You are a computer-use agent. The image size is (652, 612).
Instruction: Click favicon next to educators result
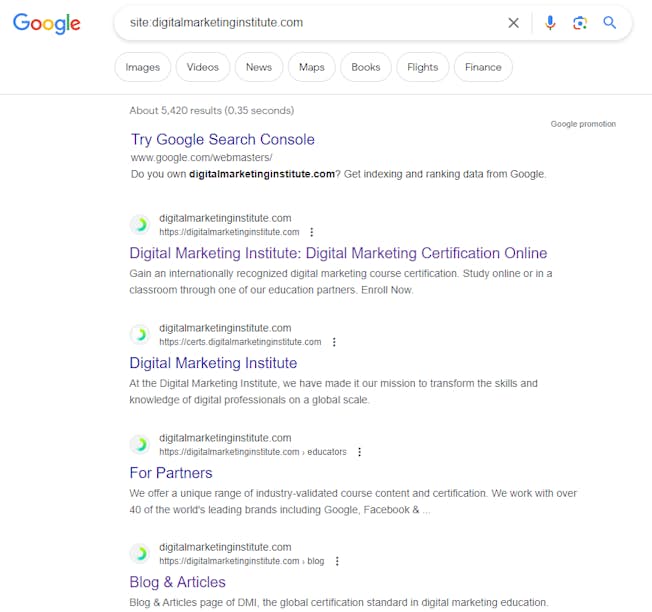coord(141,444)
